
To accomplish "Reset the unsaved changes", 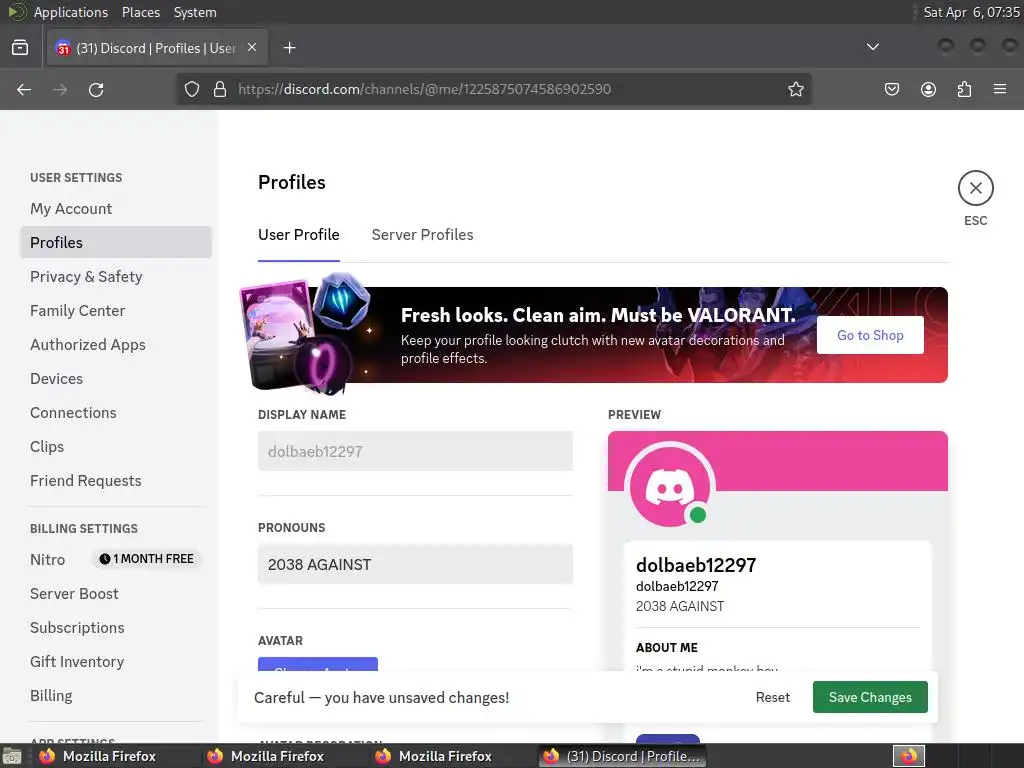I will click(x=773, y=697).
